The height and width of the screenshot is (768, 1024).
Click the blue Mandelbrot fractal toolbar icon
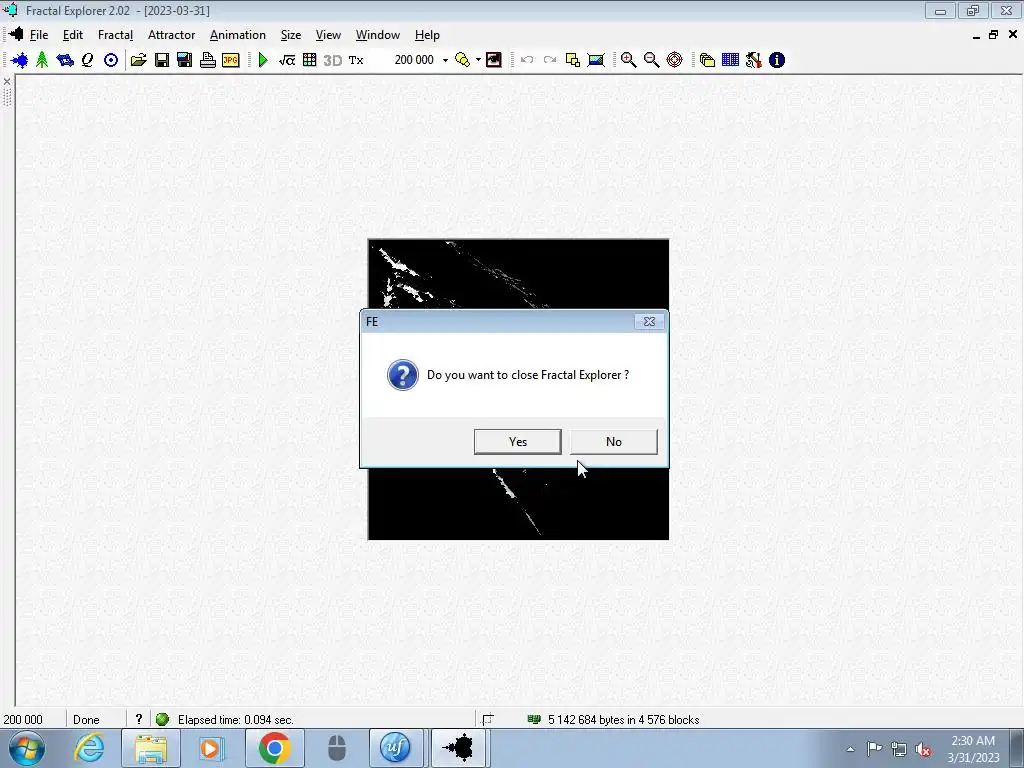(20, 60)
